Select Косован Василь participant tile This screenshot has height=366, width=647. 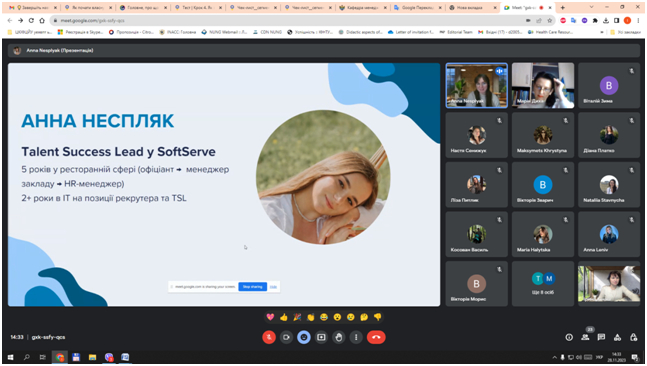(x=477, y=234)
